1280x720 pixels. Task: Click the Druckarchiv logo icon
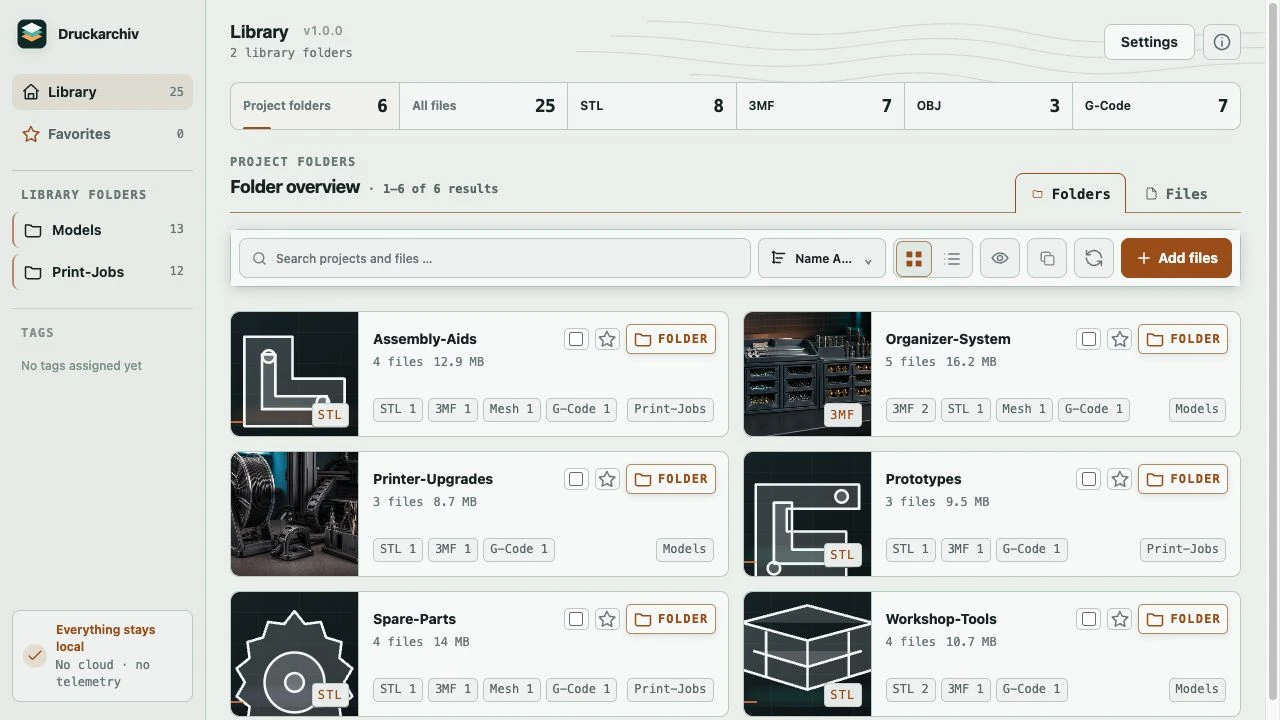(32, 34)
